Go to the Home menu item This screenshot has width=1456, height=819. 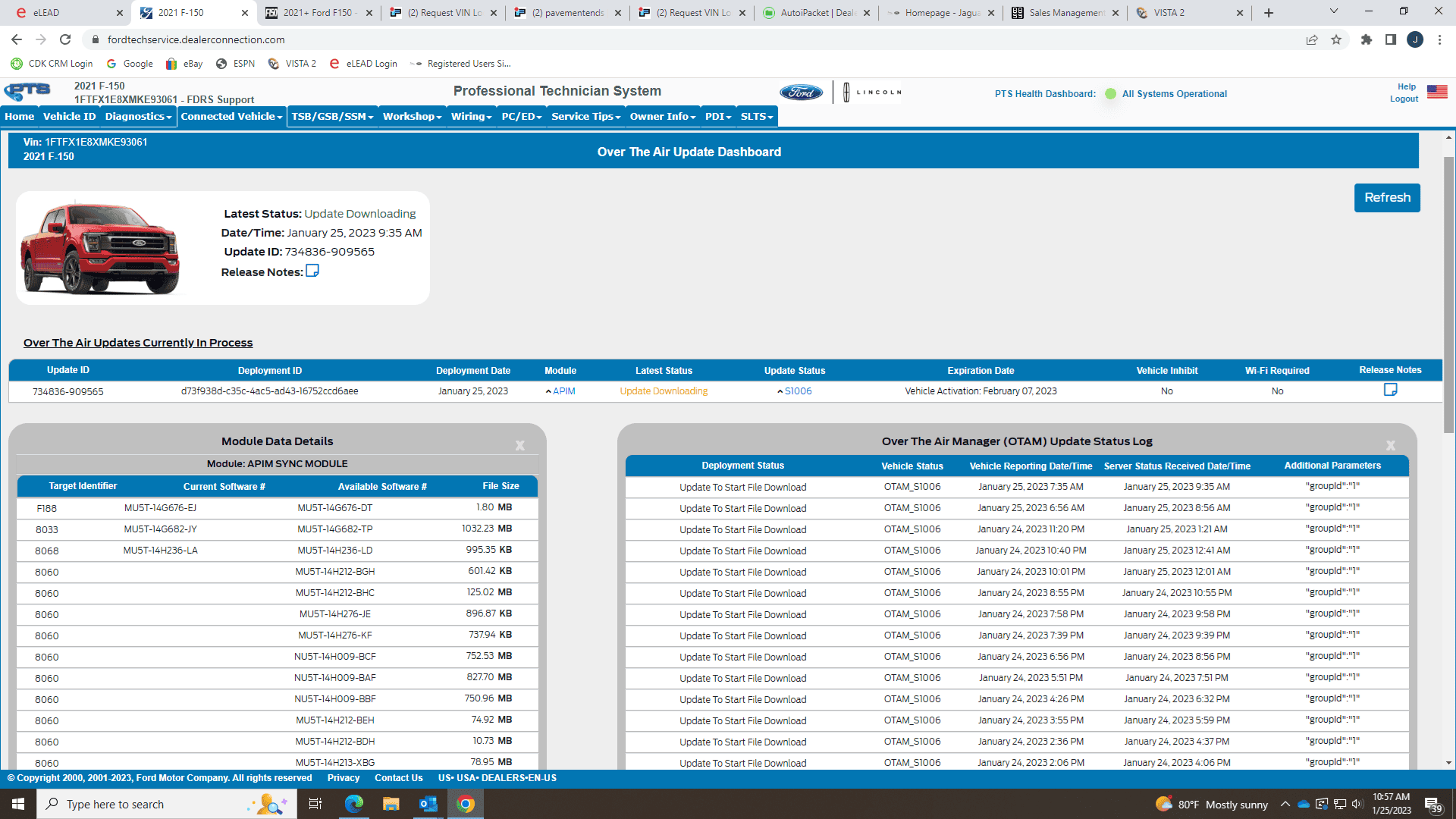click(19, 116)
